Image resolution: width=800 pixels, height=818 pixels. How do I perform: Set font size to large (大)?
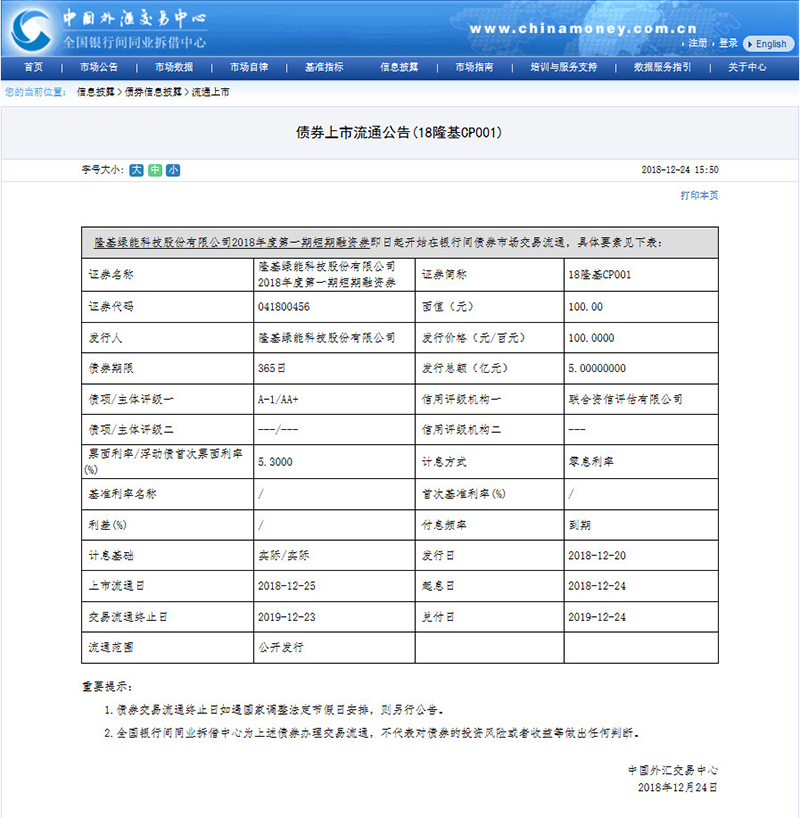[136, 170]
